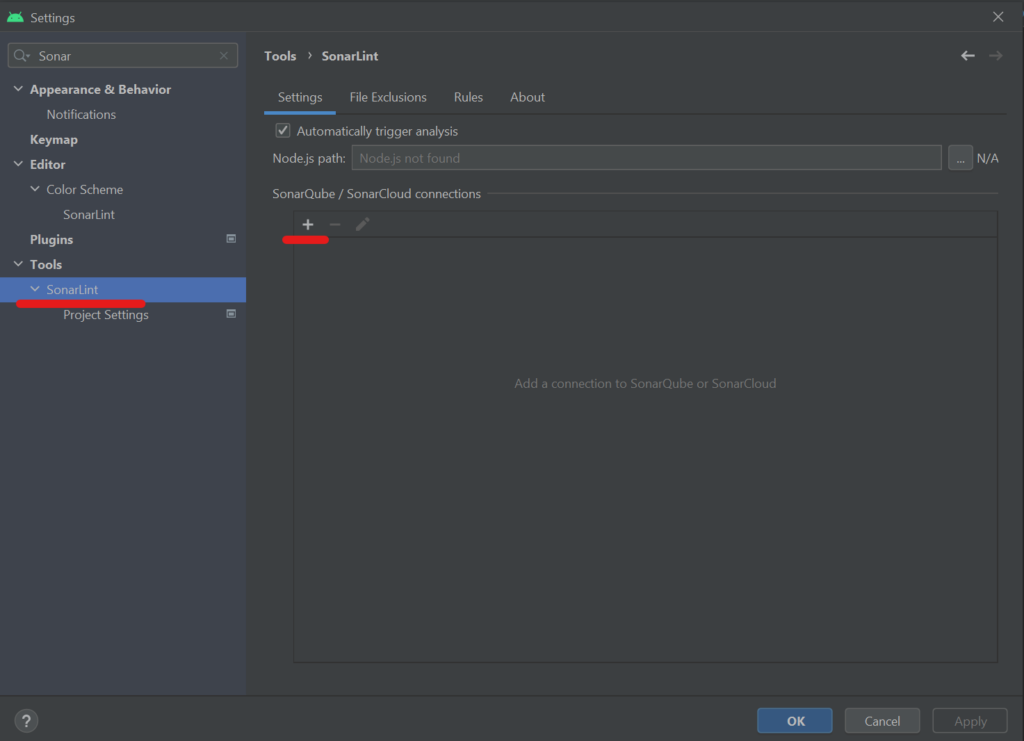Collapse the Color Scheme tree node
This screenshot has height=741, width=1024.
pos(35,189)
